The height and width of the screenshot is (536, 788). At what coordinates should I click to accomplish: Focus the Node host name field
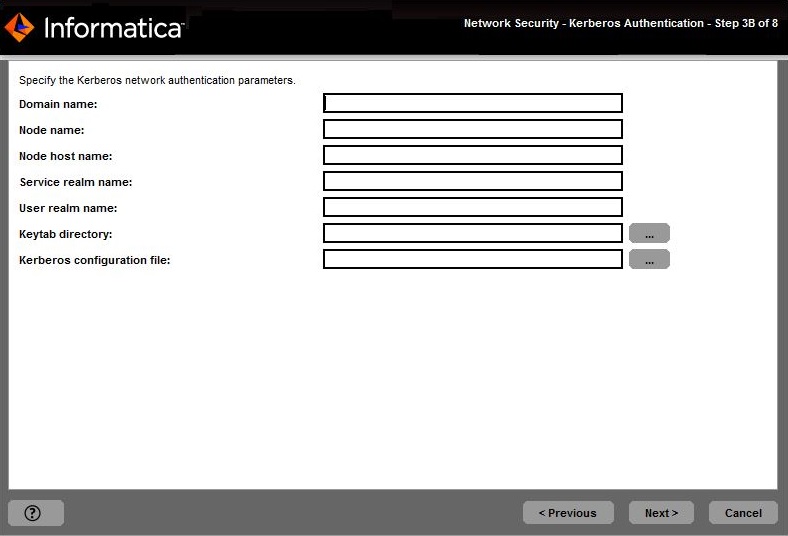tap(473, 155)
